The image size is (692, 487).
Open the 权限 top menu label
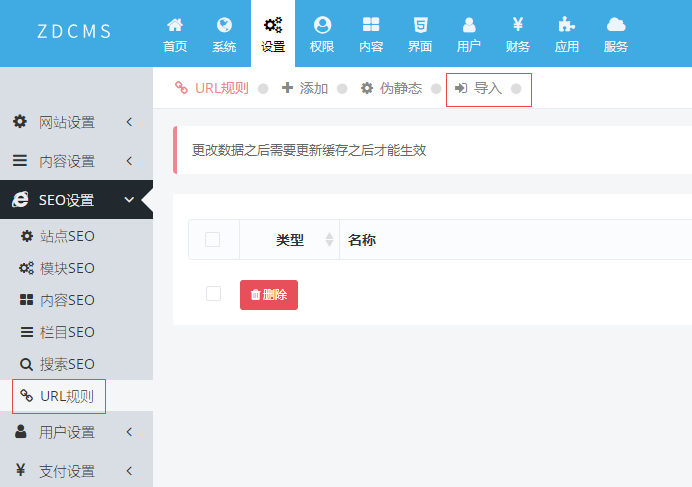tap(322, 46)
